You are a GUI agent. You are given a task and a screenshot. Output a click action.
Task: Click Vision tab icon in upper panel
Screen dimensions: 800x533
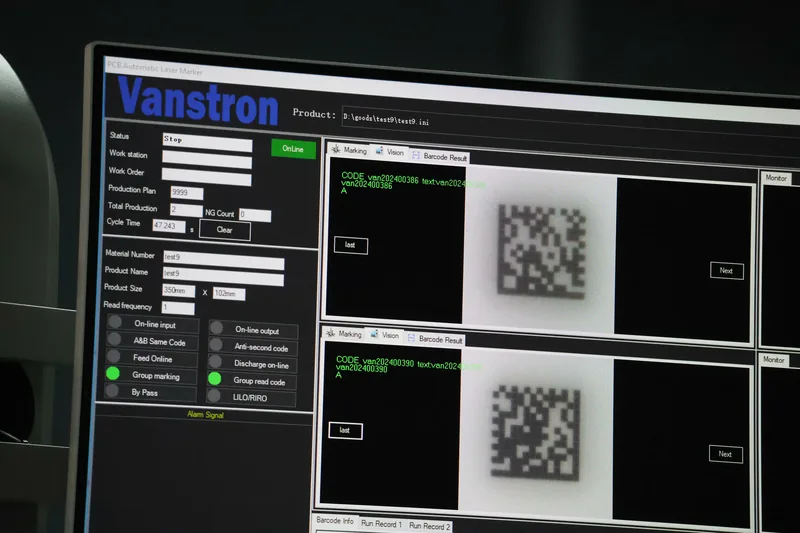(x=380, y=151)
